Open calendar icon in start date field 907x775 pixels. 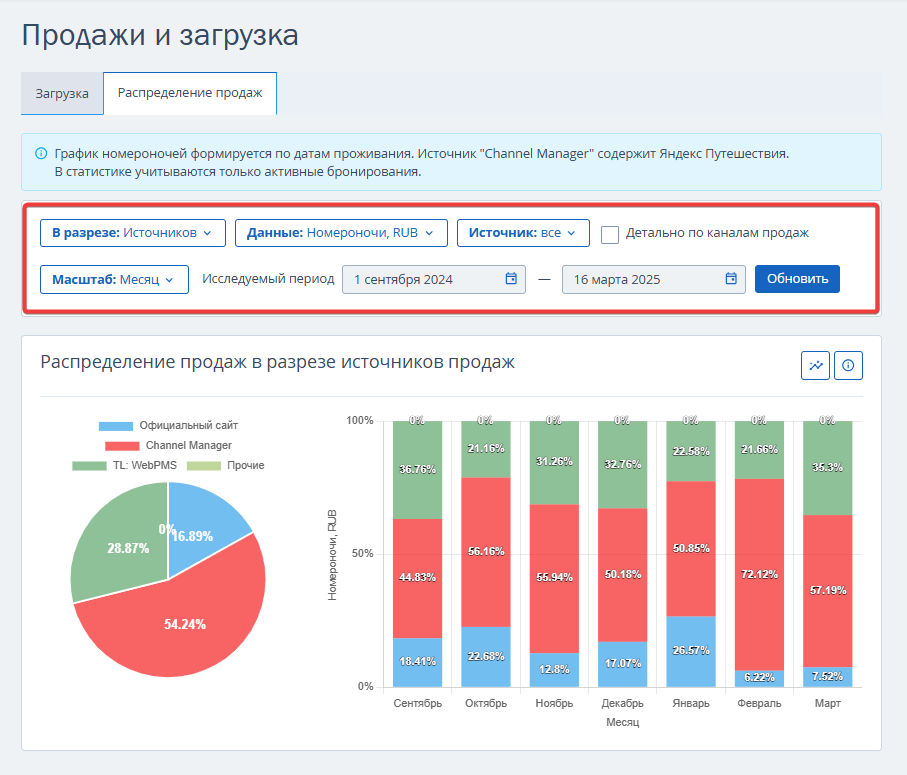pyautogui.click(x=511, y=279)
